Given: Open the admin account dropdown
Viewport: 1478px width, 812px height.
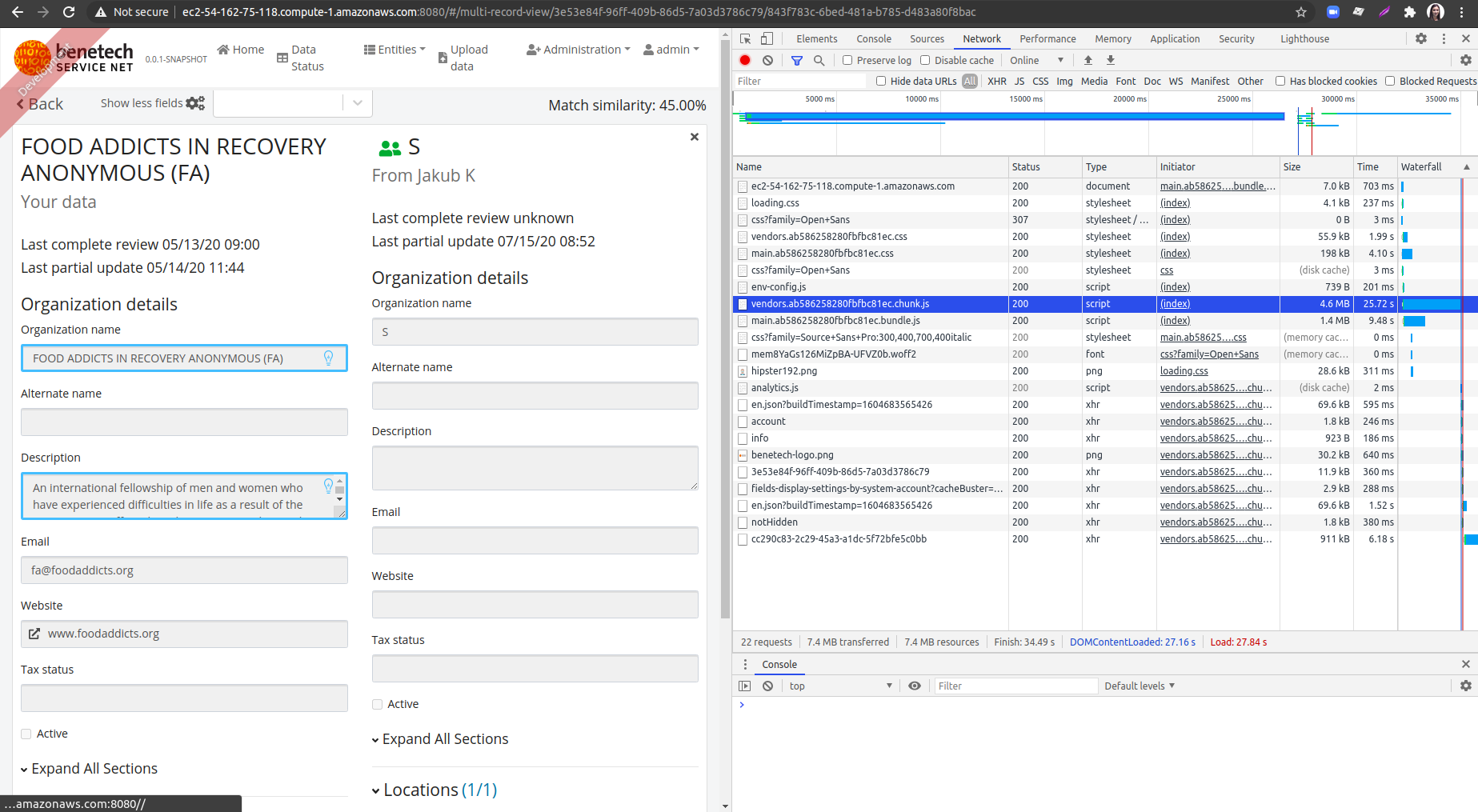Looking at the screenshot, I should [671, 49].
